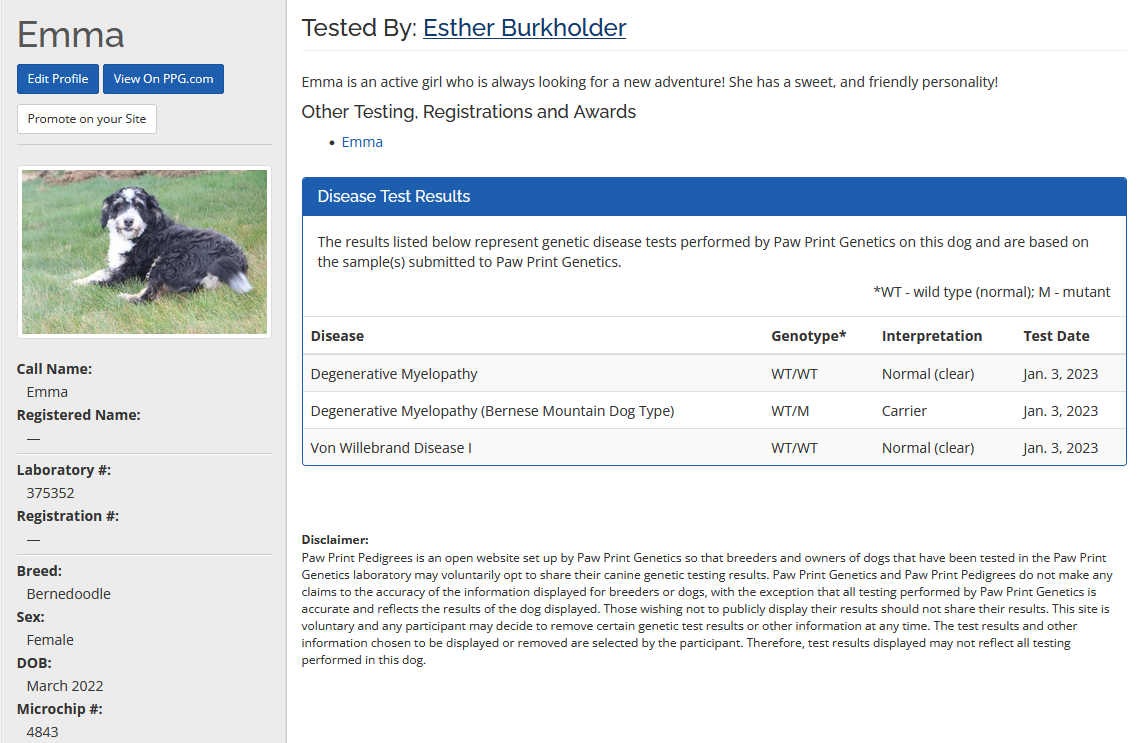Image resolution: width=1142 pixels, height=743 pixels.
Task: Open the Esther Burkholder tester link
Action: (x=524, y=28)
